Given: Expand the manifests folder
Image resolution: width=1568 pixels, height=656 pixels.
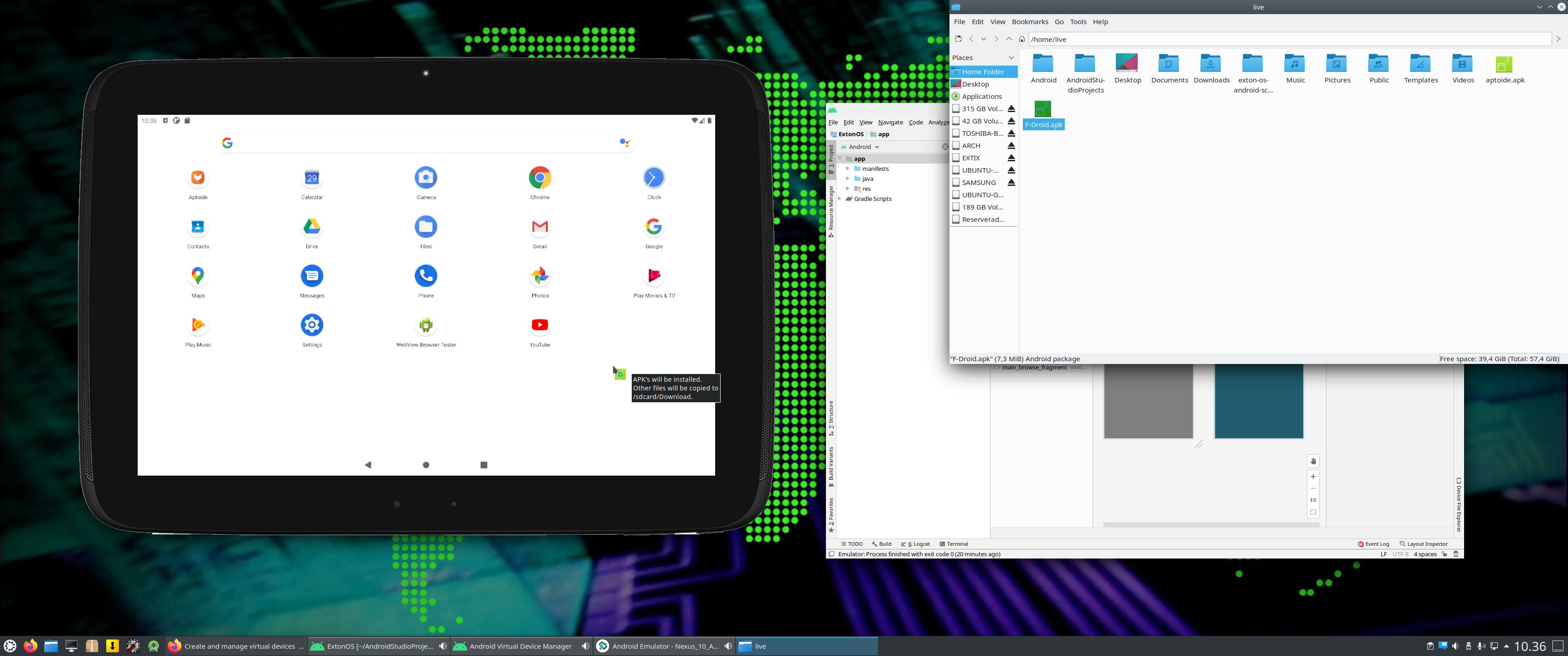Looking at the screenshot, I should [x=847, y=169].
